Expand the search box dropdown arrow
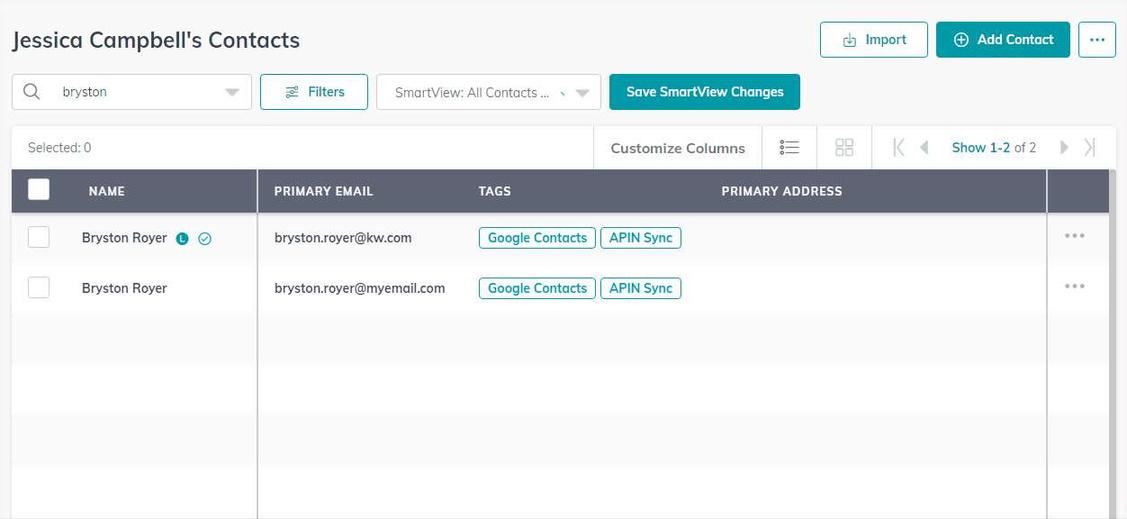Image resolution: width=1127 pixels, height=519 pixels. [x=232, y=93]
